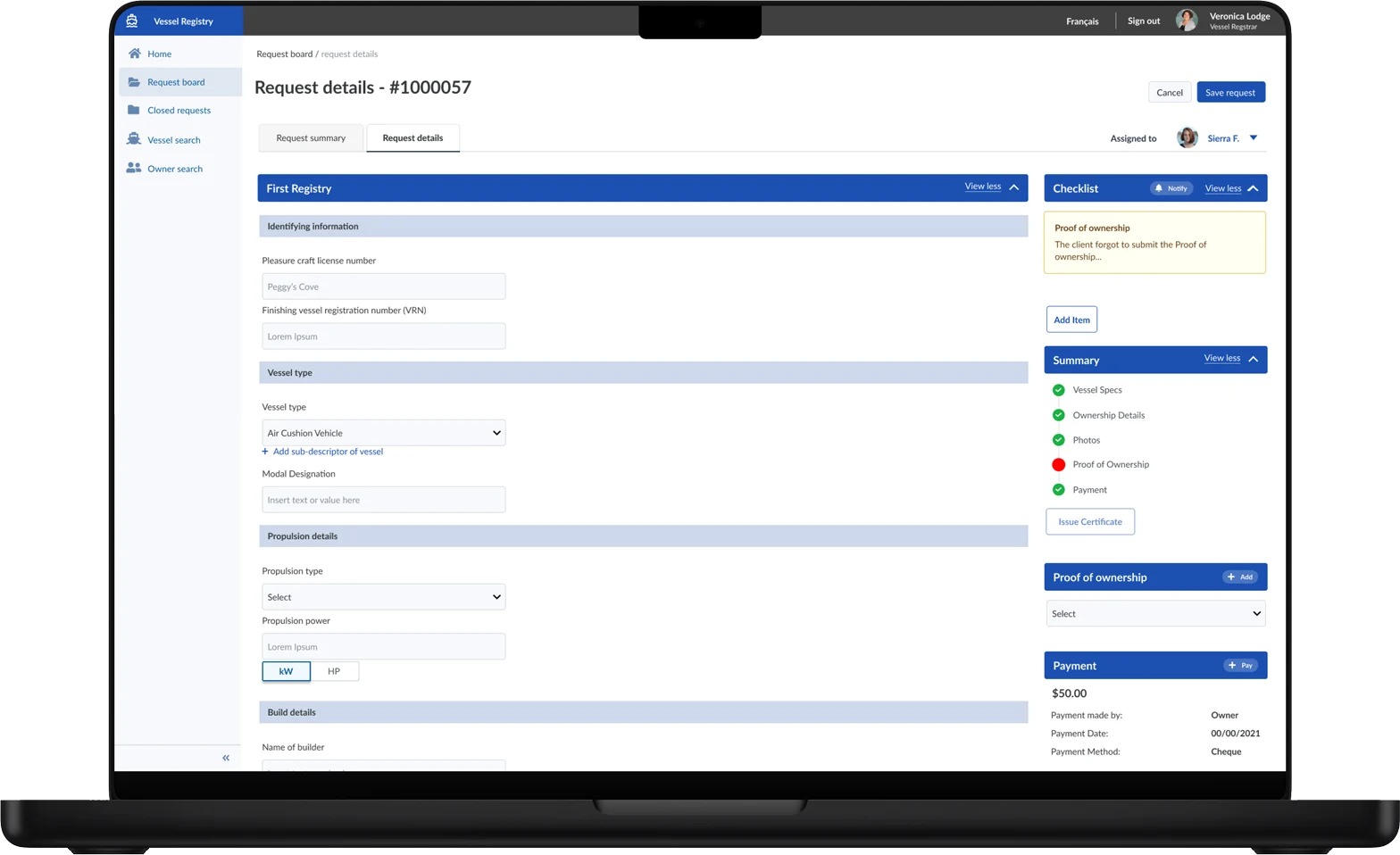
Task: Open the Proof of ownership Select dropdown
Action: [x=1156, y=614]
